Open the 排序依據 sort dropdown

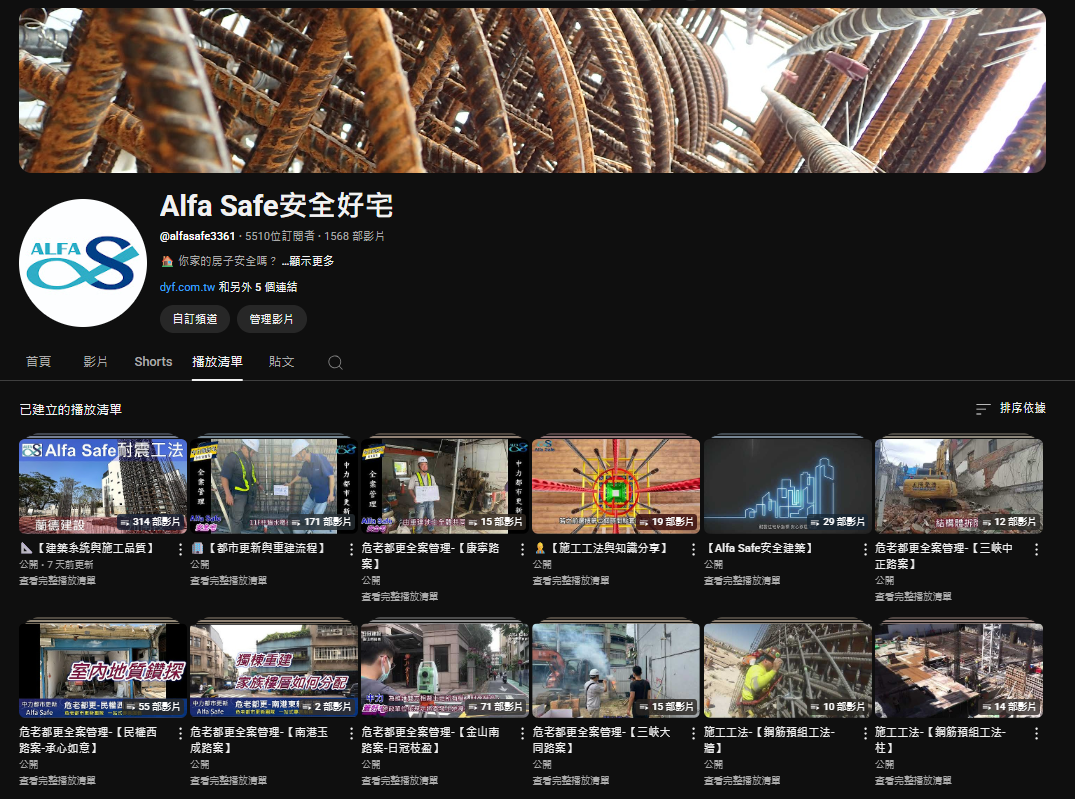[x=1011, y=409]
